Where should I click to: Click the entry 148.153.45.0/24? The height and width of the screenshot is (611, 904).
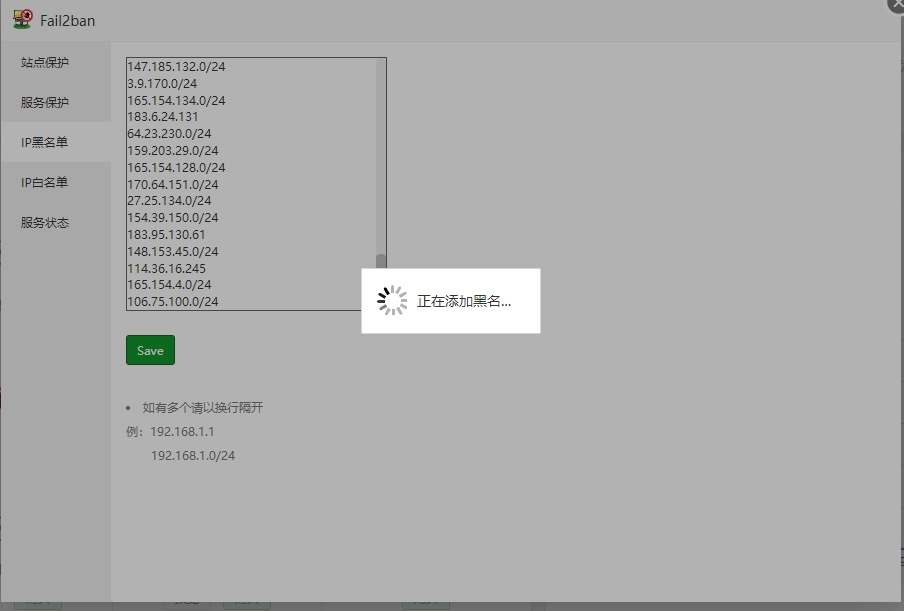tap(172, 251)
